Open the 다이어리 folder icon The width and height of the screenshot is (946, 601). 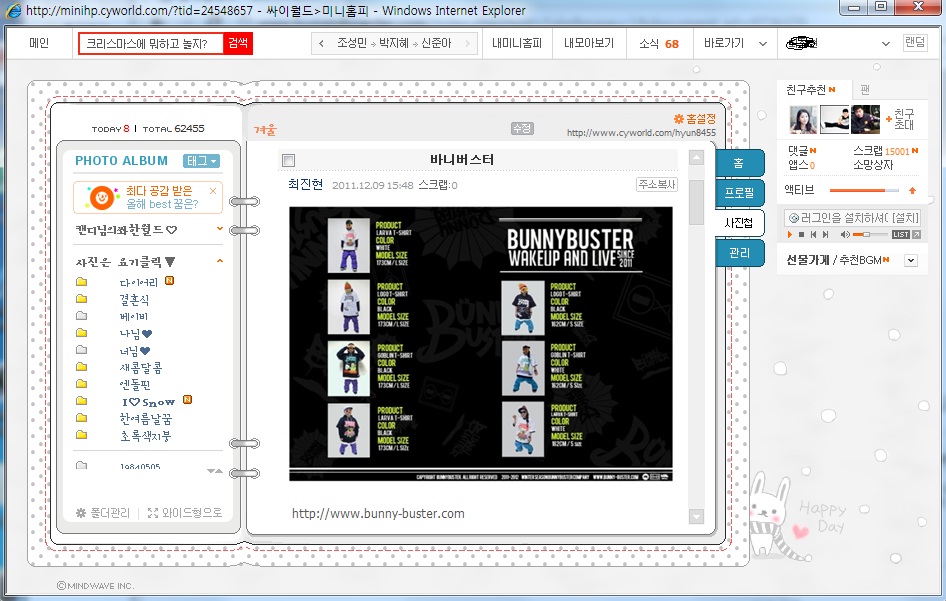tap(81, 282)
